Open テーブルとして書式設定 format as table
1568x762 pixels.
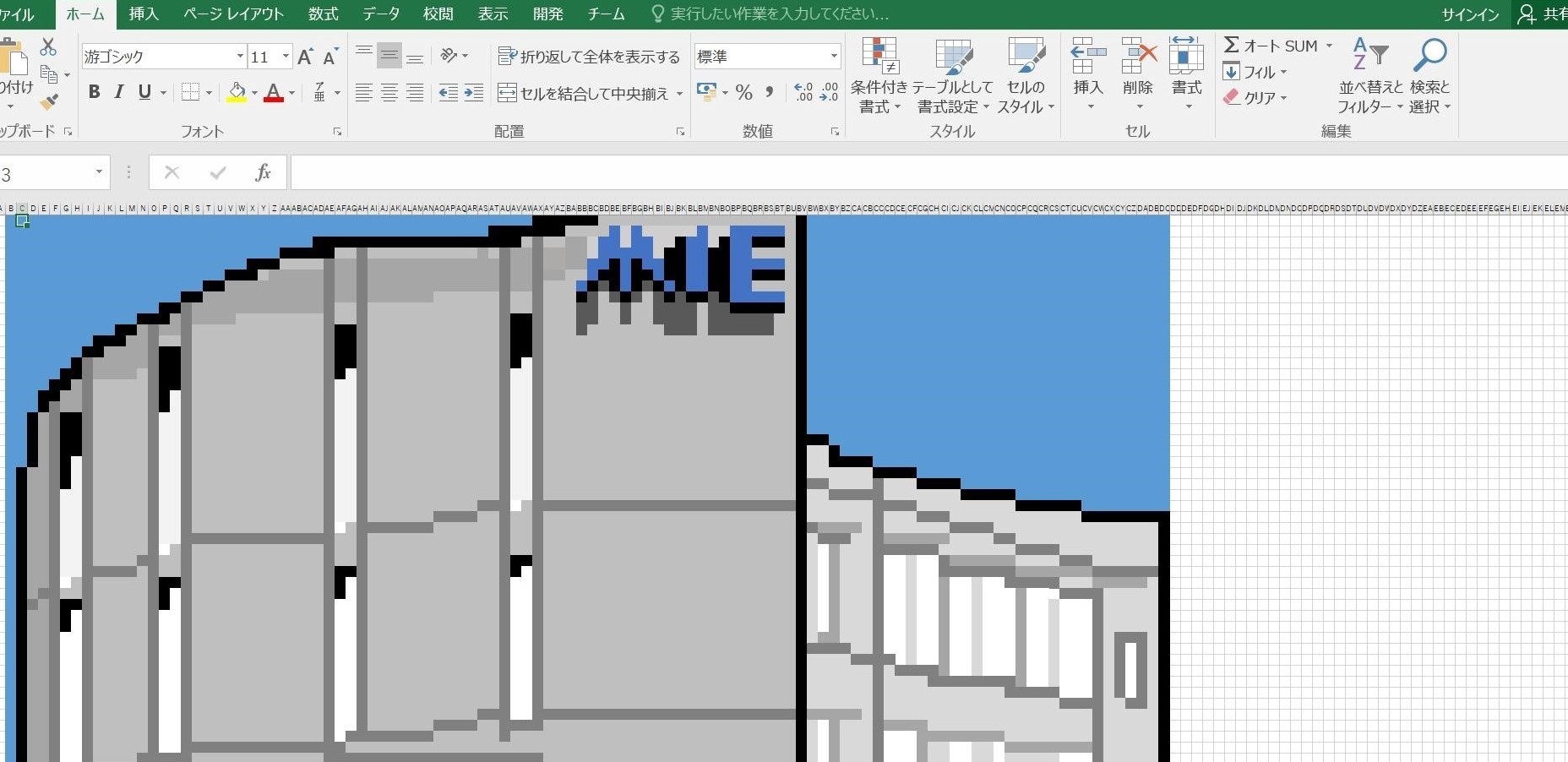953,76
